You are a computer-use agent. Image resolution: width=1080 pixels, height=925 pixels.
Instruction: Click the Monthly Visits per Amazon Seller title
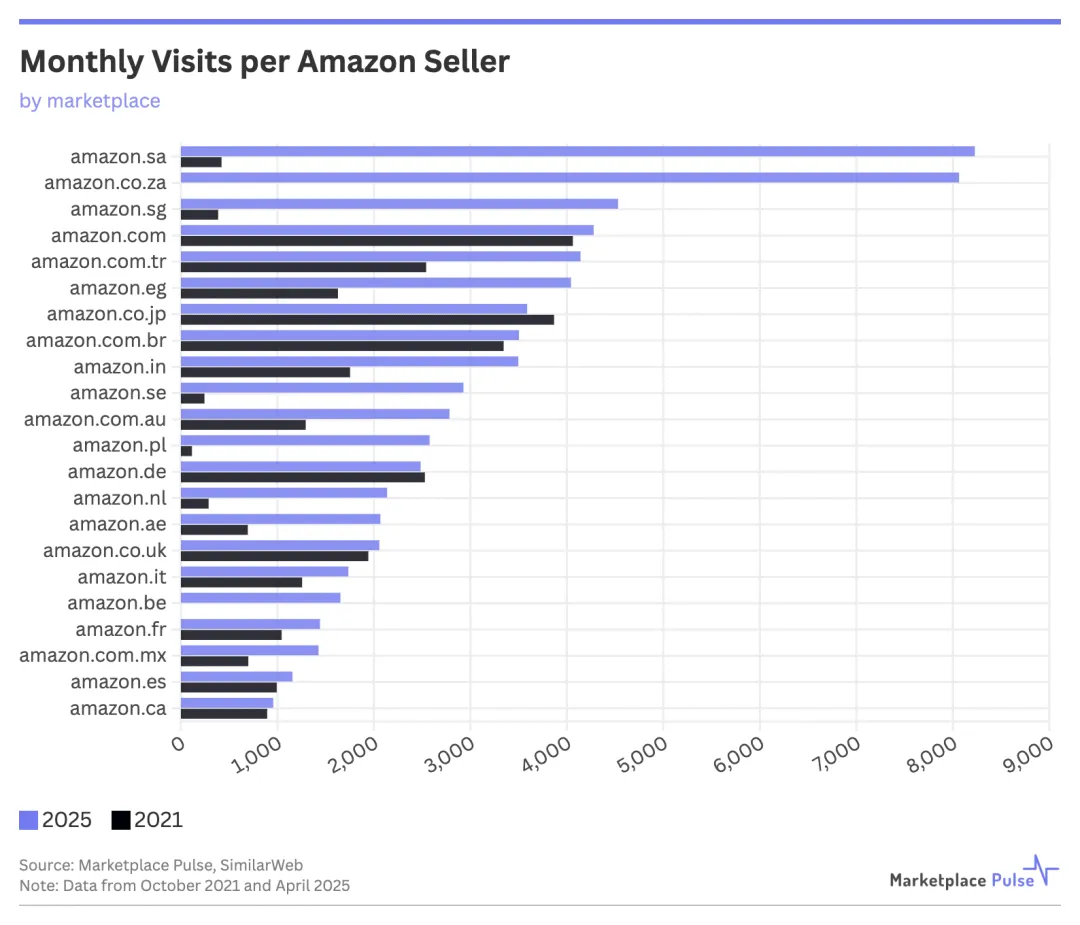pos(265,62)
